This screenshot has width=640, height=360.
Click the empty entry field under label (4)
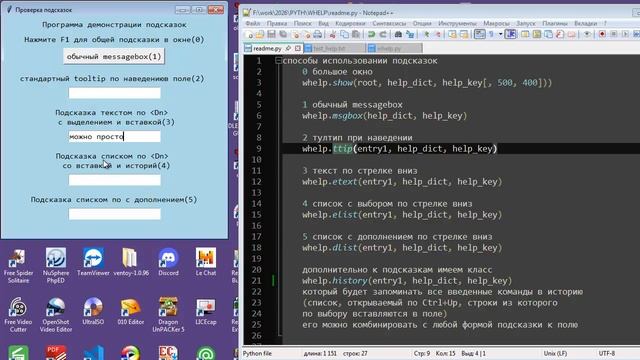(114, 180)
